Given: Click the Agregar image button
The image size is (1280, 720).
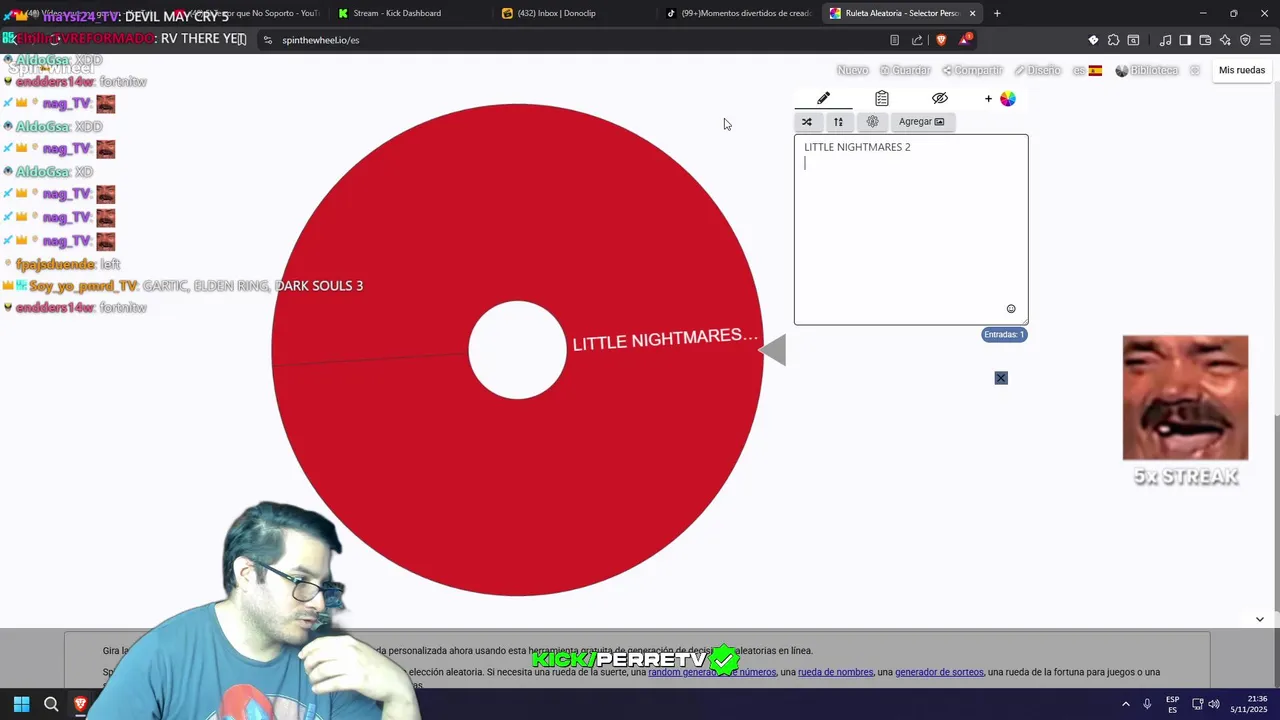Looking at the screenshot, I should [921, 122].
